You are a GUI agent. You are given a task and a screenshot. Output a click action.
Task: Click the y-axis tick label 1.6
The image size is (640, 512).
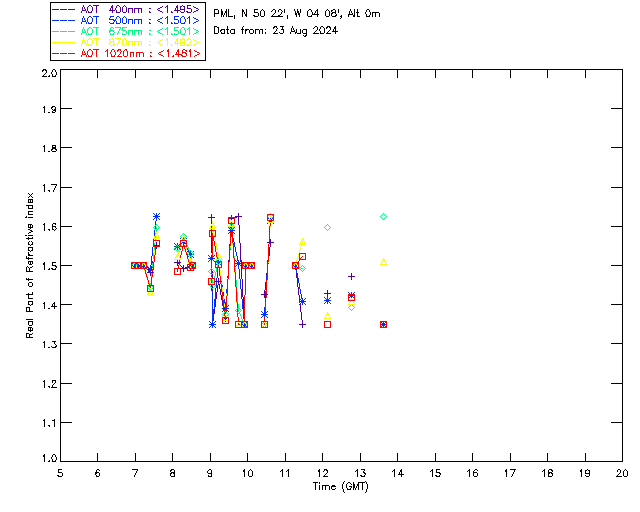49,227
